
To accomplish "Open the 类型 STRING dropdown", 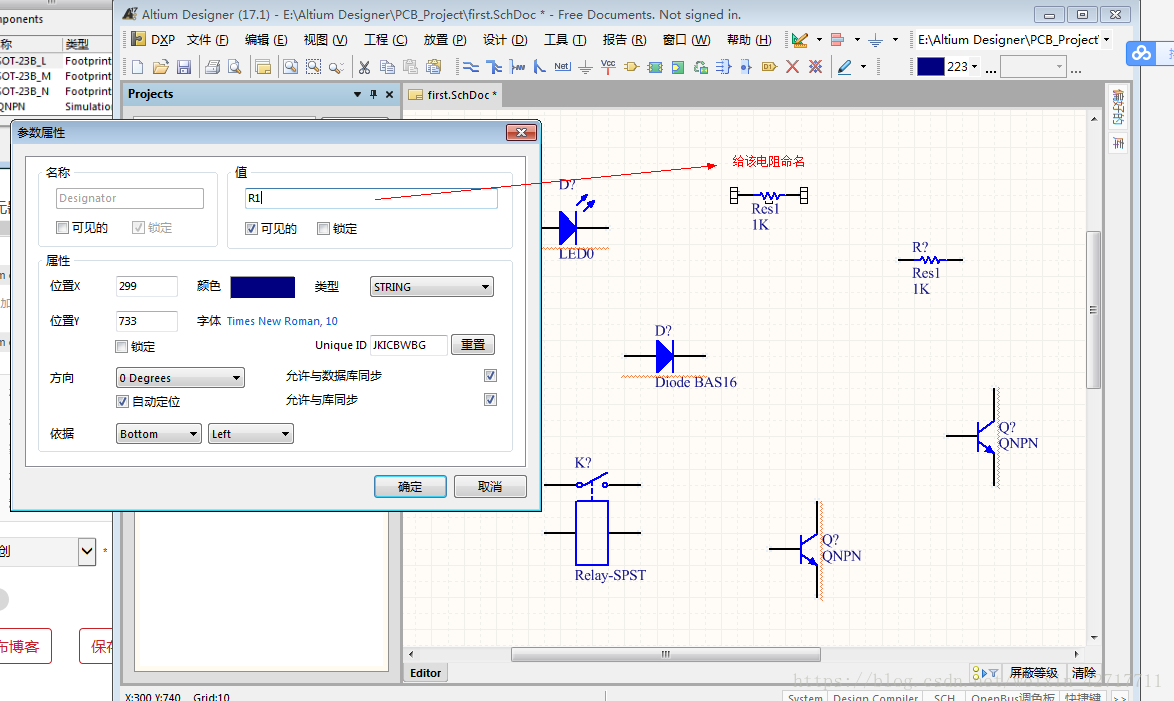I will coord(432,287).
